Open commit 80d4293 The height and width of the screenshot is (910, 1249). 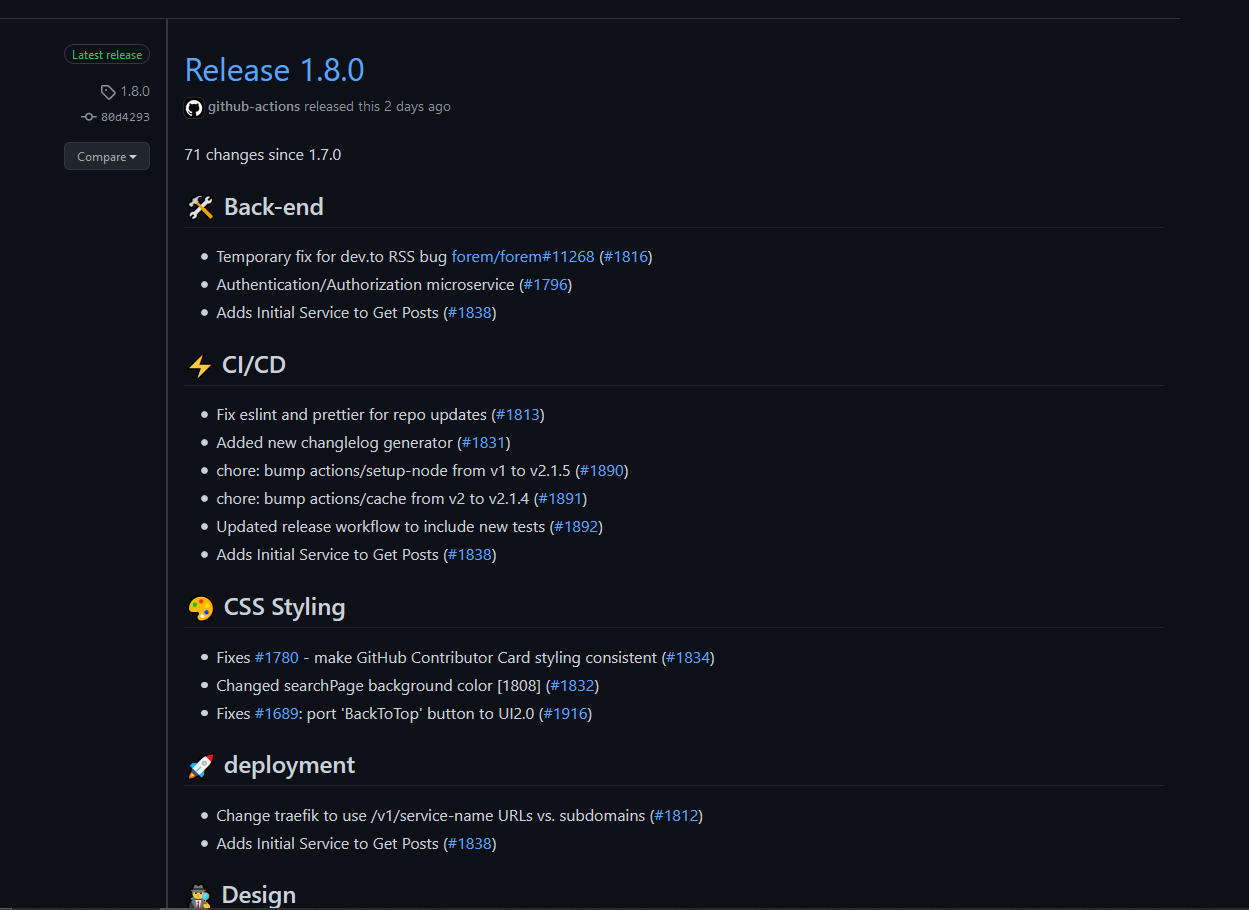(125, 117)
